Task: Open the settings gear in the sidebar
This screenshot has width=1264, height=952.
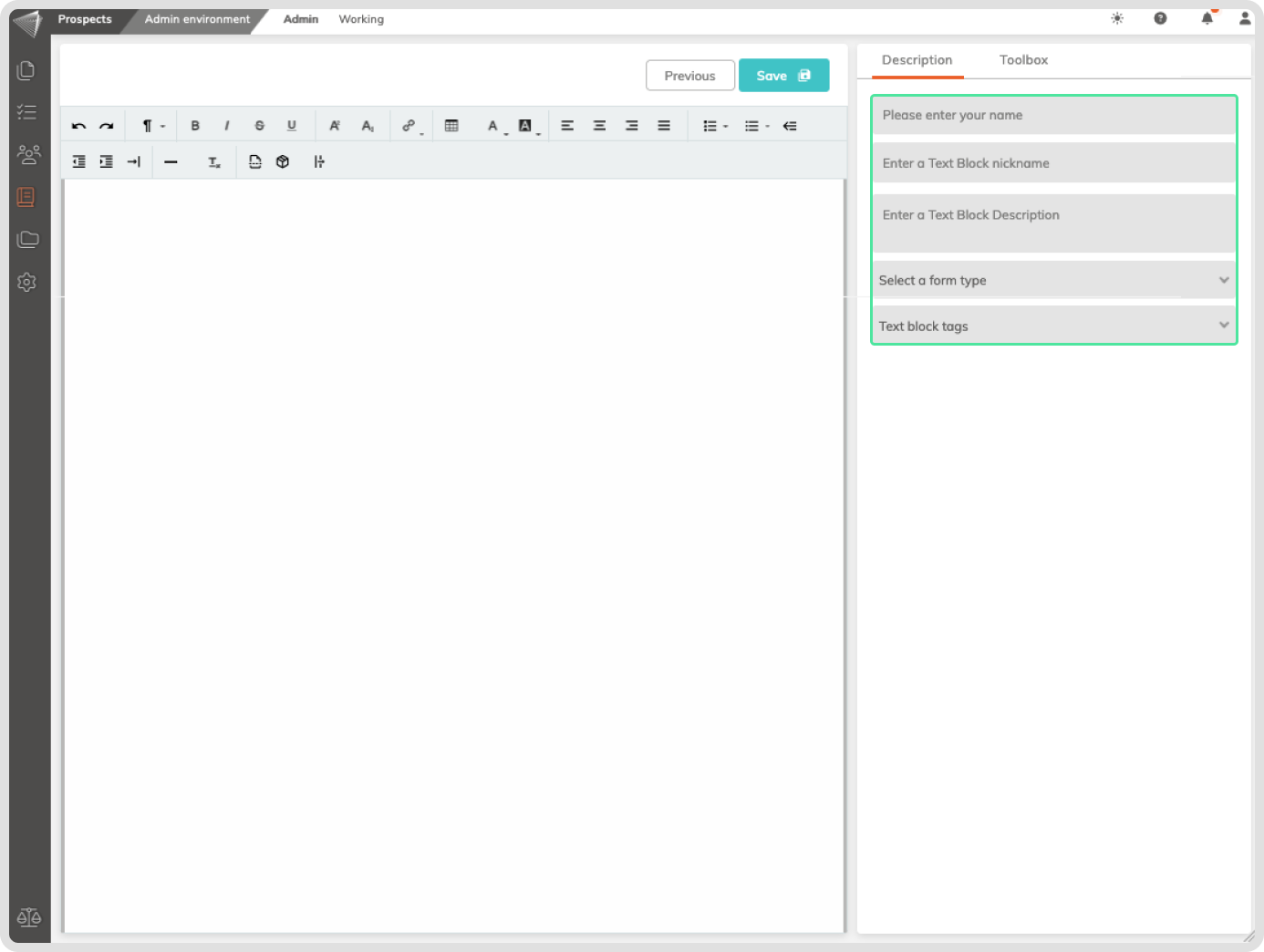Action: (27, 283)
